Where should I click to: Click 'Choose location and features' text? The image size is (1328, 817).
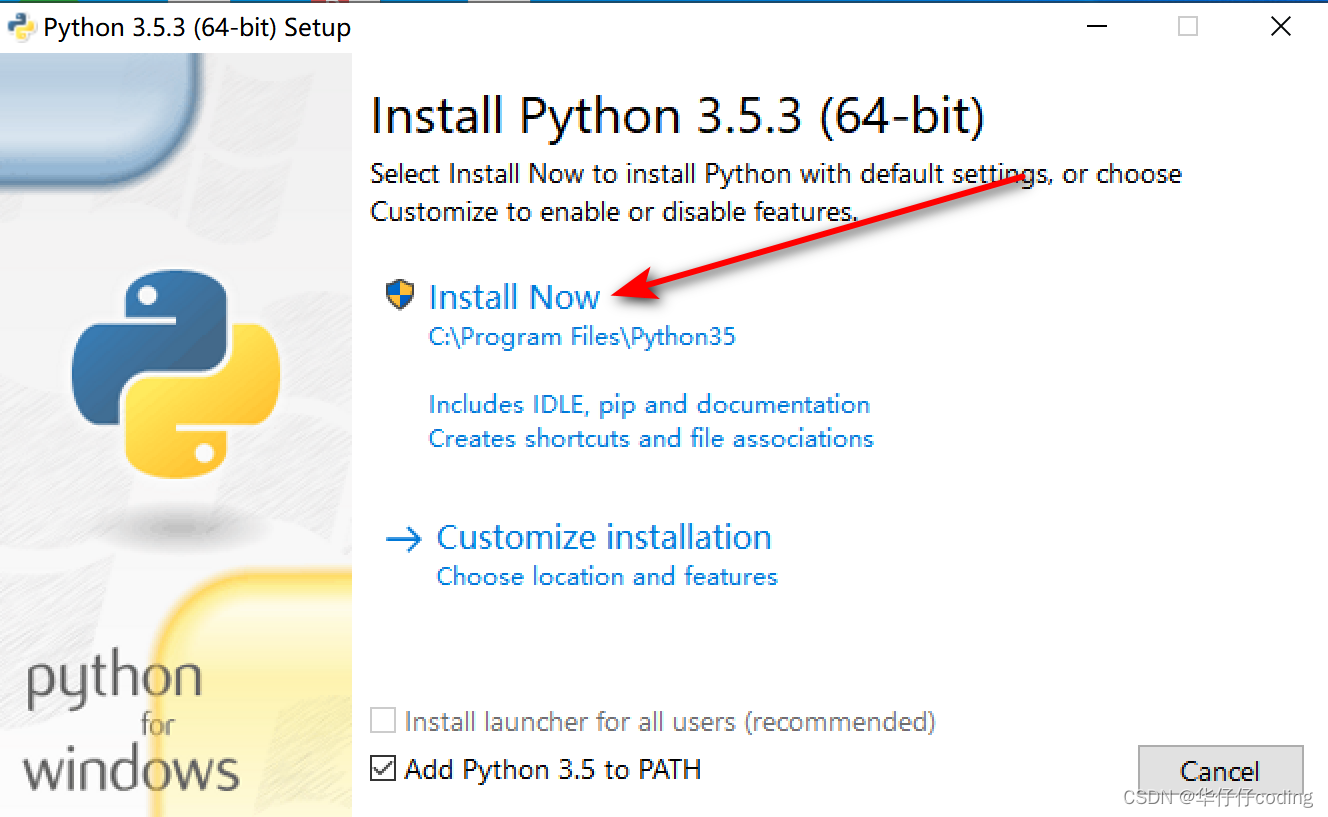[607, 577]
